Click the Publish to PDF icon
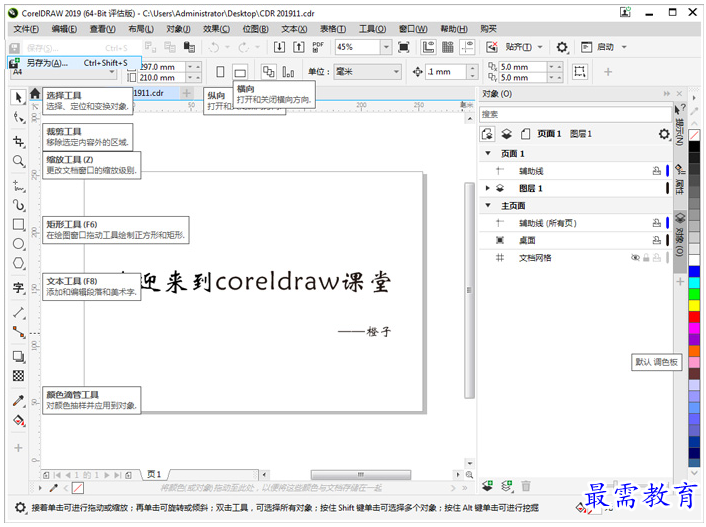Image resolution: width=706 pixels, height=527 pixels. click(318, 47)
